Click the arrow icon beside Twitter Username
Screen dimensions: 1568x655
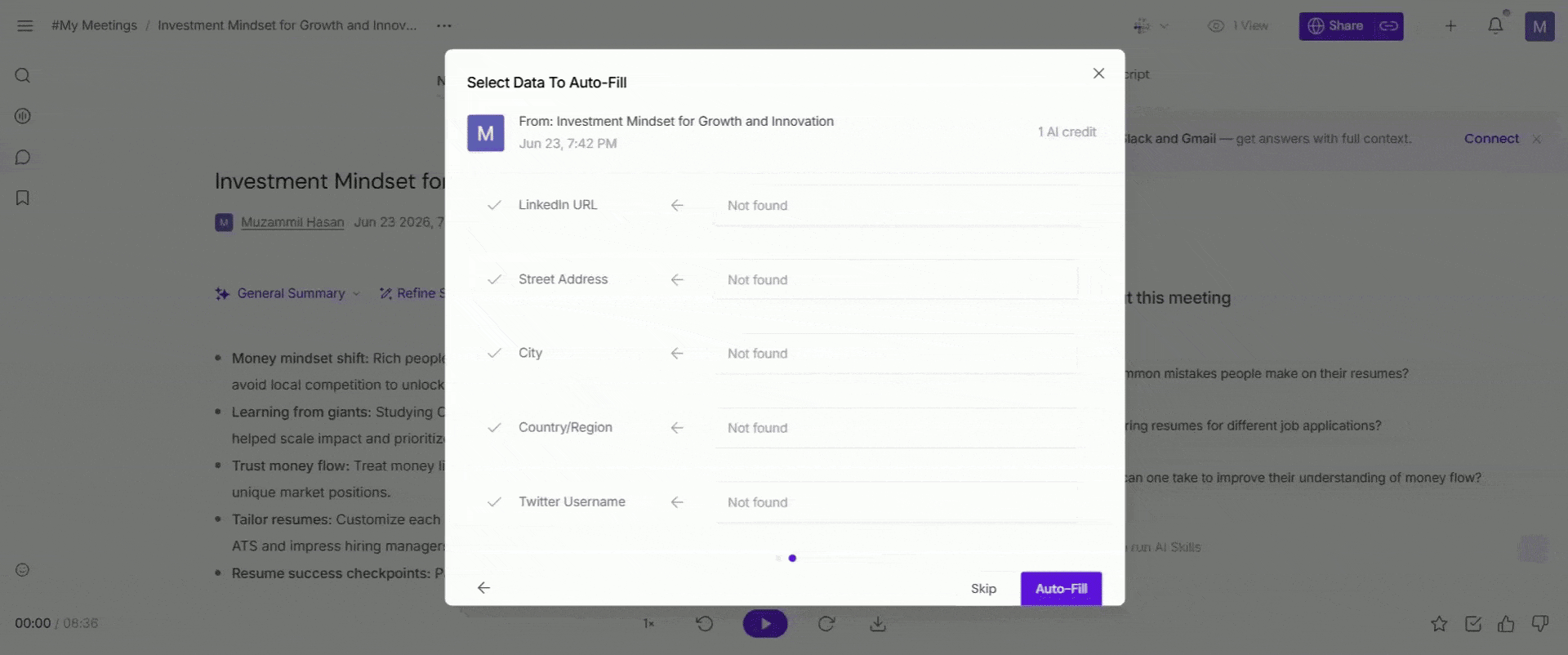[x=677, y=502]
